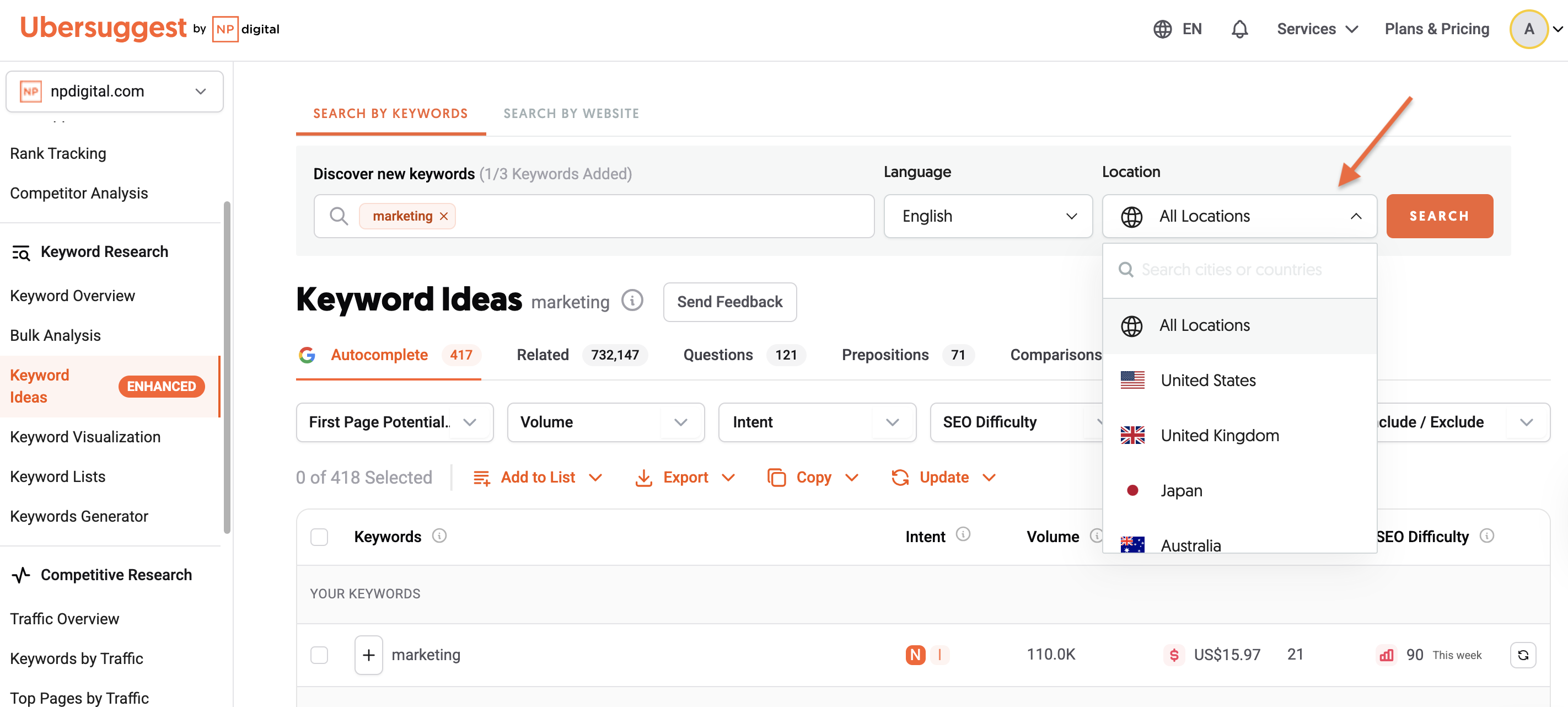Click the keyword search magnifier icon
The width and height of the screenshot is (1568, 707).
(339, 216)
